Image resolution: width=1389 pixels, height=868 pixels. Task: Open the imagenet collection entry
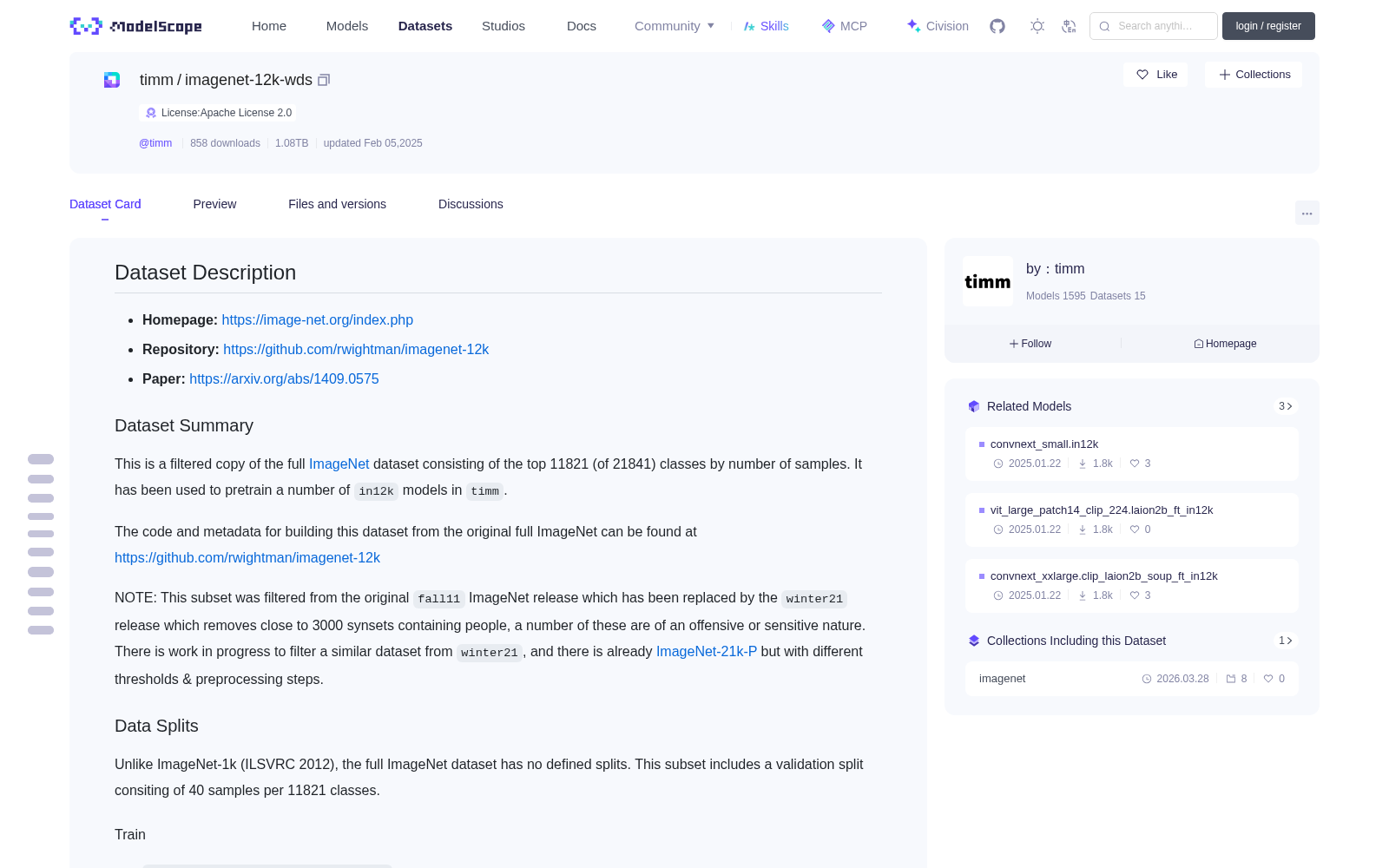pos(1132,679)
